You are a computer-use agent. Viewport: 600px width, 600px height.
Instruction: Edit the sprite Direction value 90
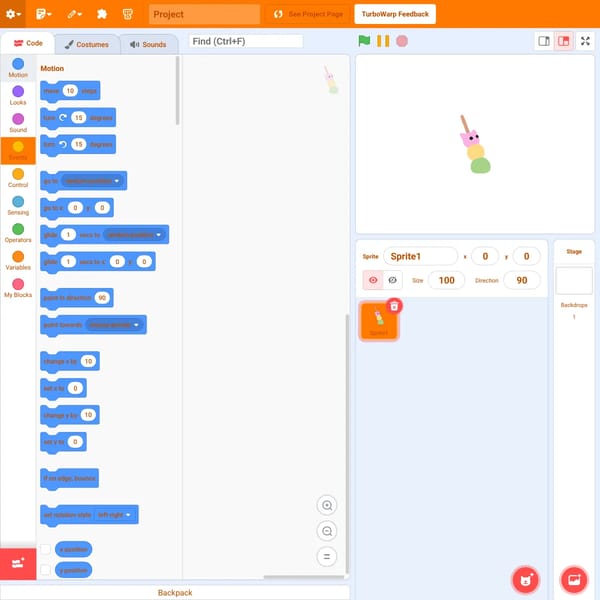click(x=522, y=280)
